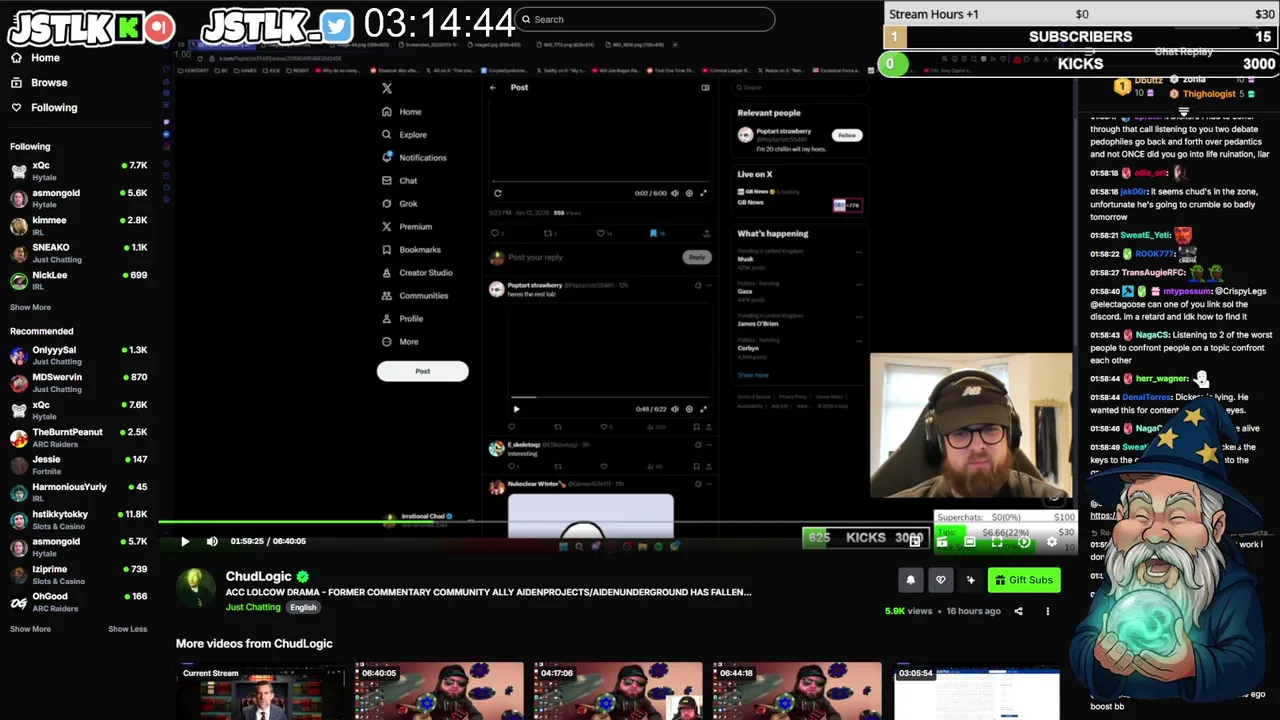
Task: Play the Kick video
Action: point(185,541)
